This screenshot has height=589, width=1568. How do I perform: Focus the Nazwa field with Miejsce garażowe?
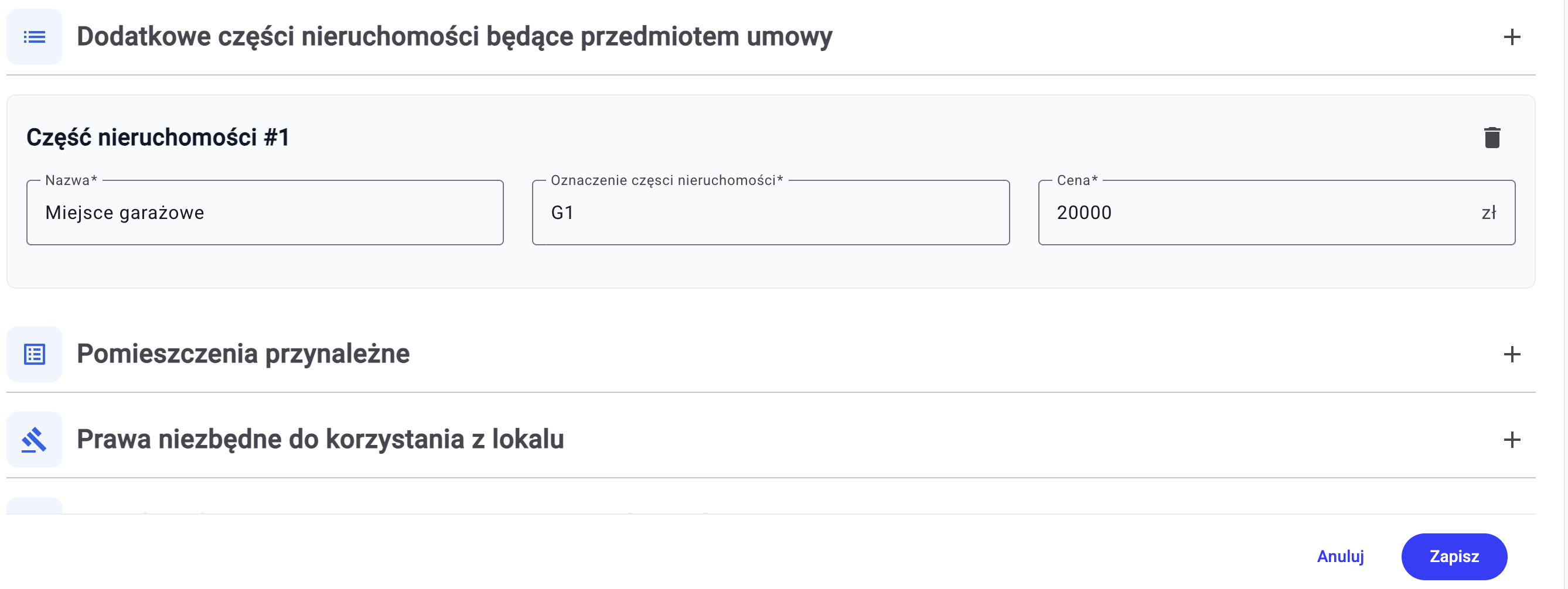click(265, 213)
